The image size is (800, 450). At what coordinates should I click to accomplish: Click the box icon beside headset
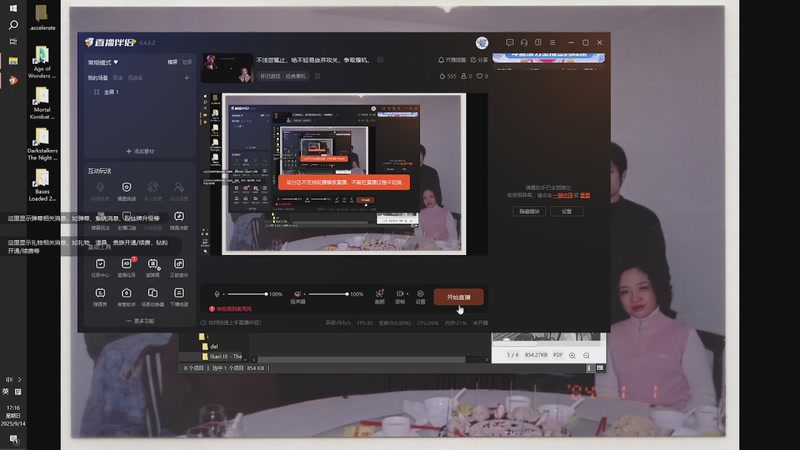538,43
